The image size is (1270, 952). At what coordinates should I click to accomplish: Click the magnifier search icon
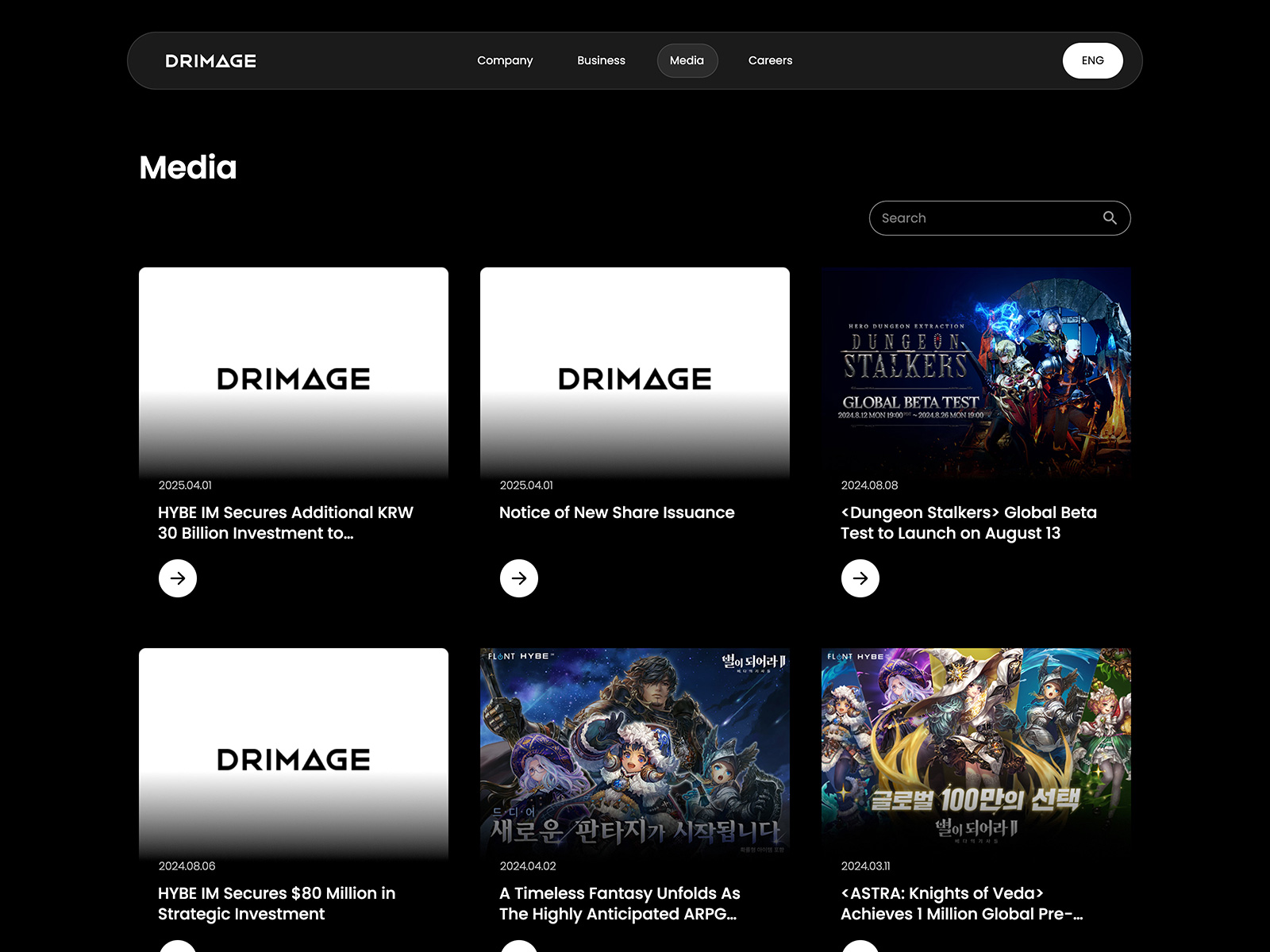[x=1110, y=218]
